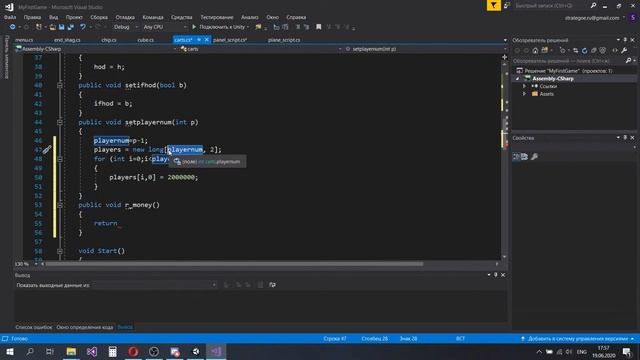Click ENG language indicator in system tray
The image size is (640, 360).
(582, 352)
